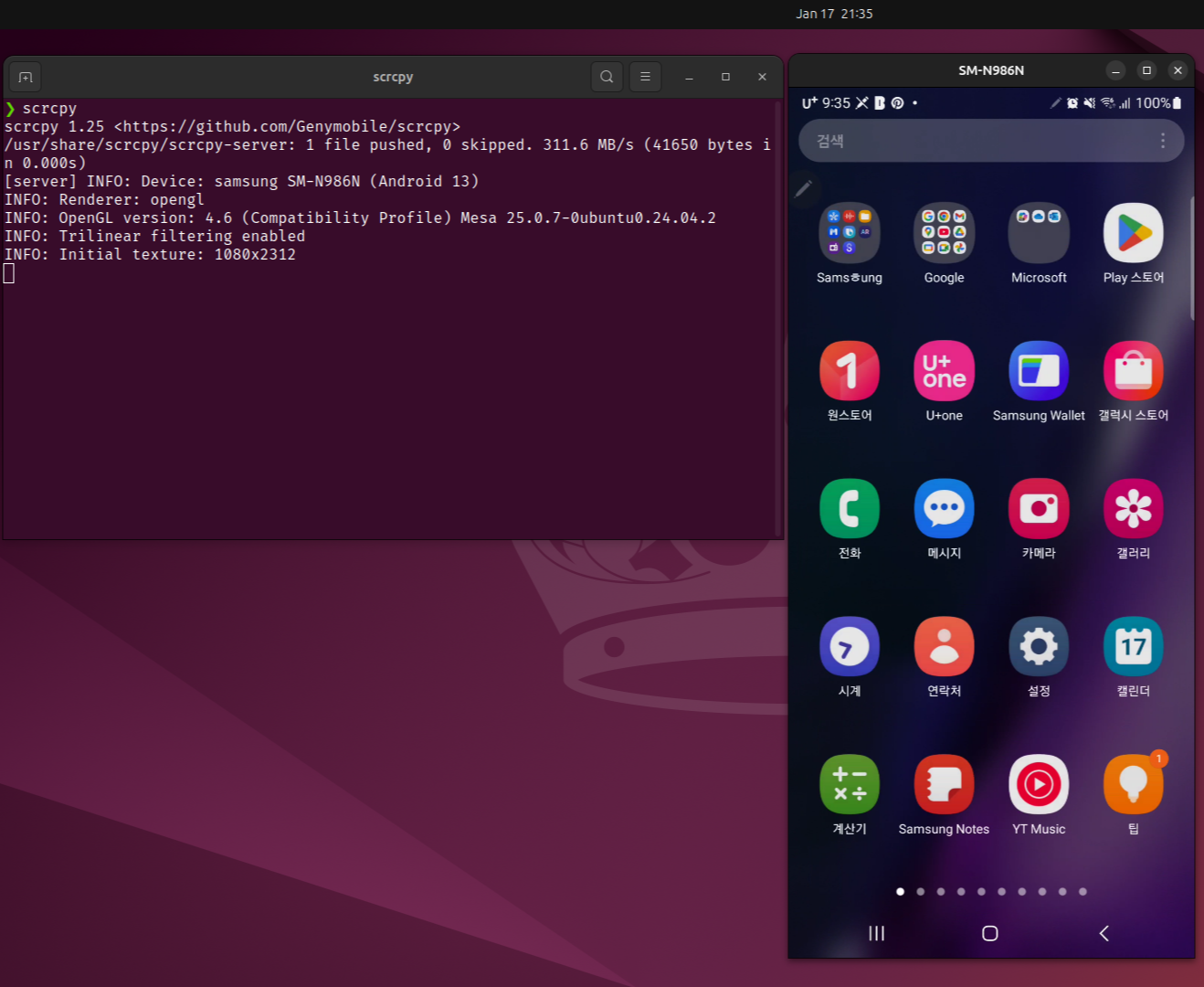Open the Microsoft apps folder

[1039, 233]
